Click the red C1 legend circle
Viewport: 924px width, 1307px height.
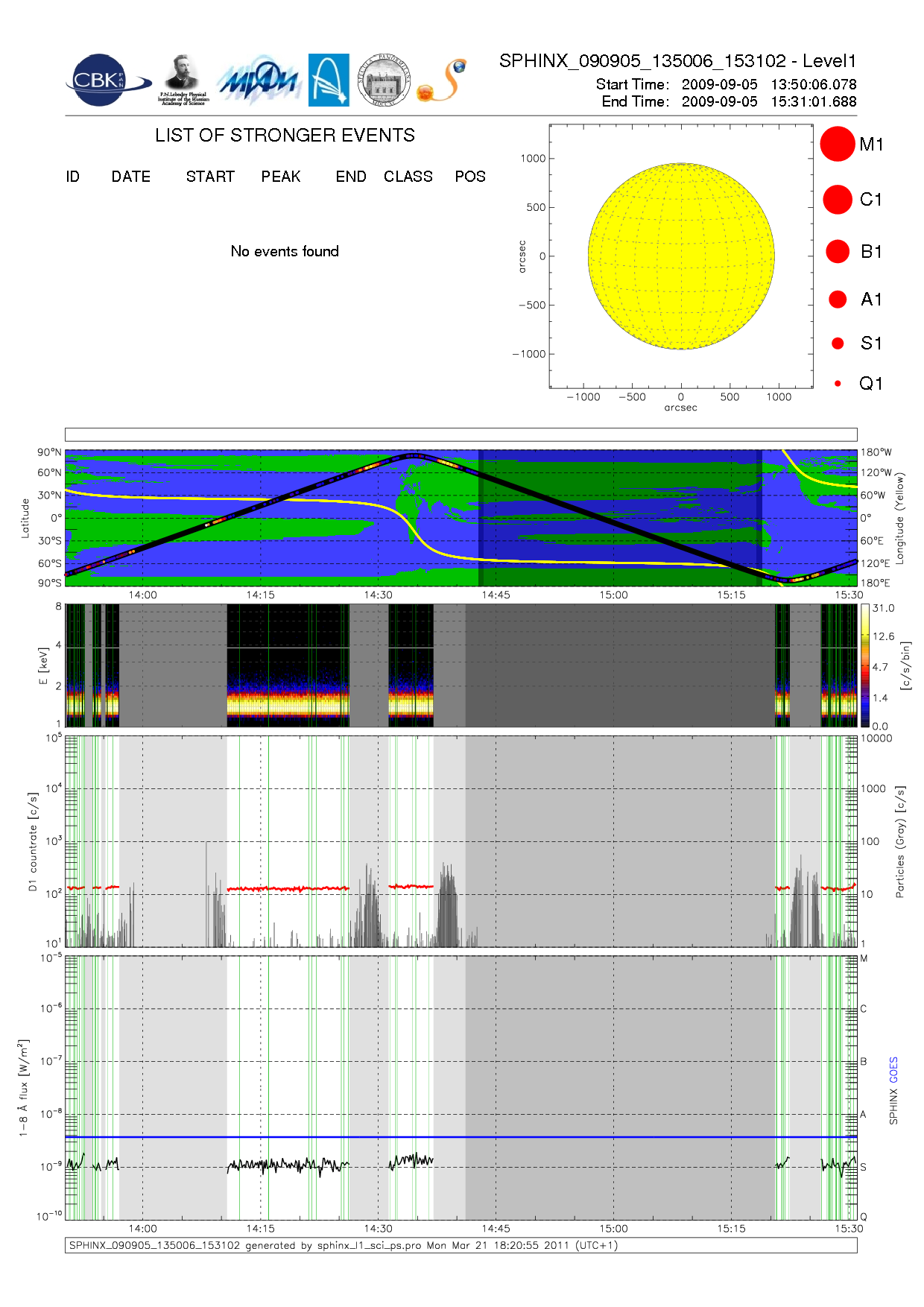tap(837, 200)
